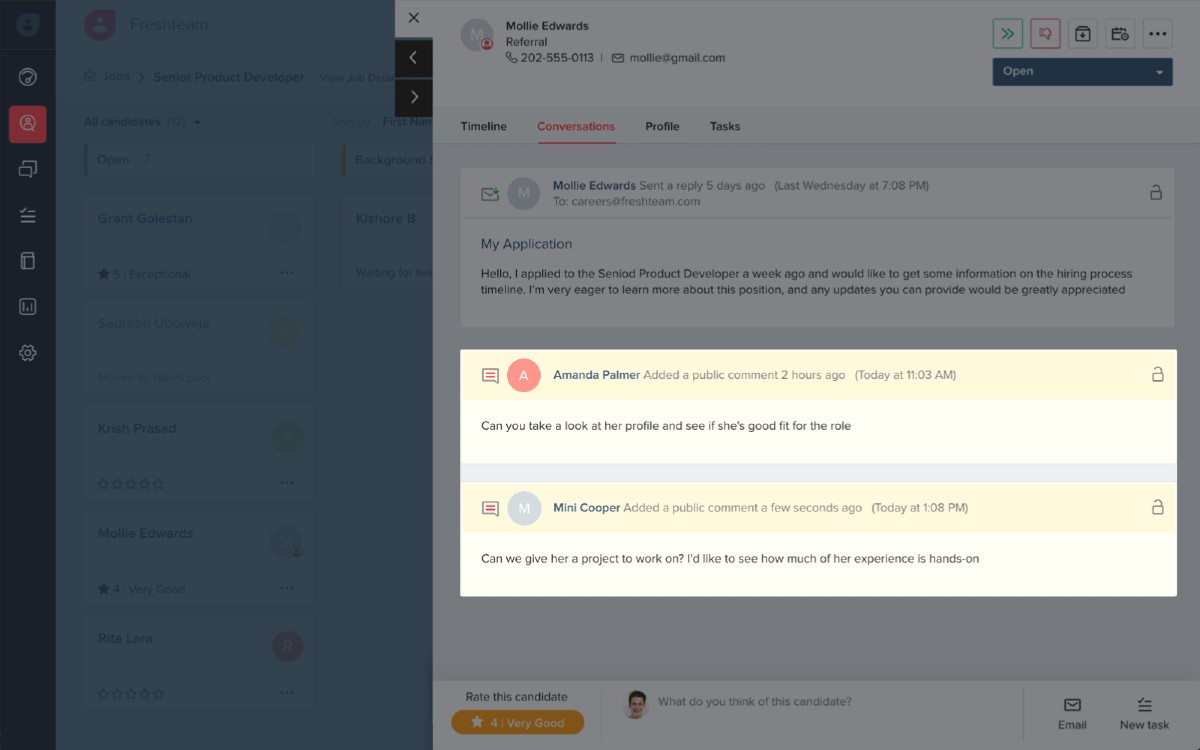This screenshot has height=750, width=1200.
Task: Advance Mollie to the next hiring stage
Action: [x=1007, y=33]
